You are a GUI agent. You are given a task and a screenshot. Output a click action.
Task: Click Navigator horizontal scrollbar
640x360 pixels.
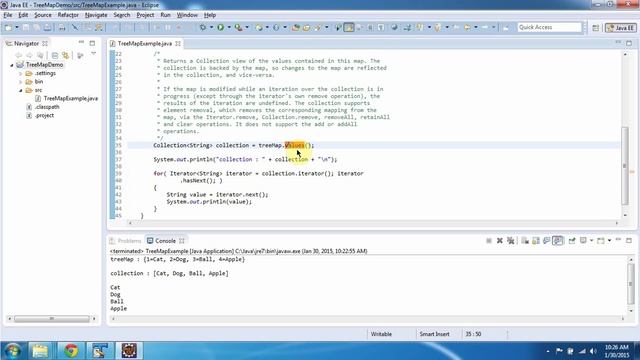pyautogui.click(x=52, y=319)
